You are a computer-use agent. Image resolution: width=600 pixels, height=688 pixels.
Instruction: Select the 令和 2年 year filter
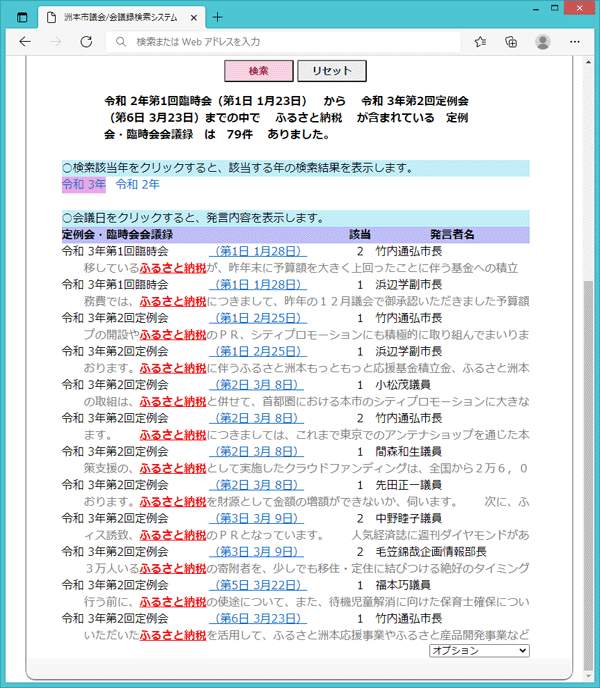point(137,184)
